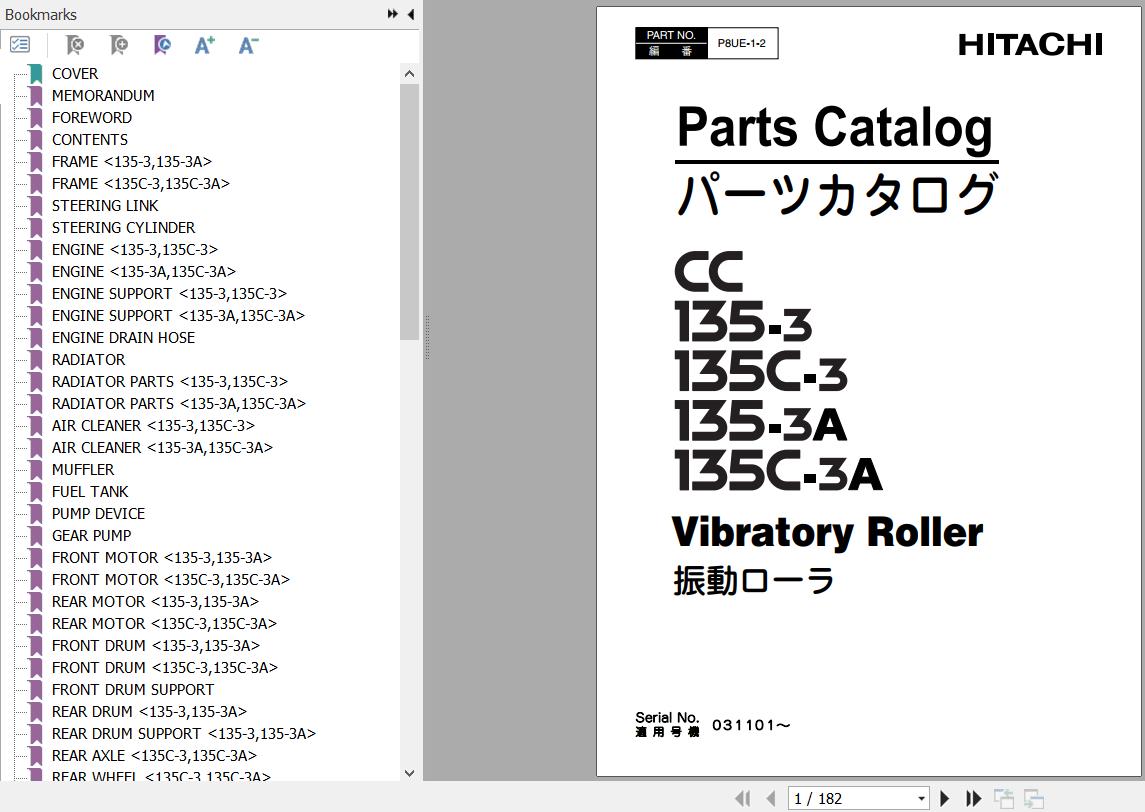Open the FOREWORD bookmark
This screenshot has width=1145, height=812.
91,118
